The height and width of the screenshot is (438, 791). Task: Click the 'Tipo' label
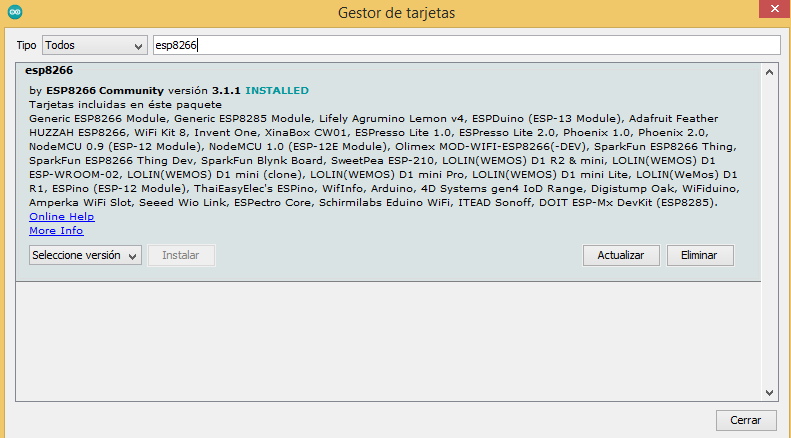26,45
